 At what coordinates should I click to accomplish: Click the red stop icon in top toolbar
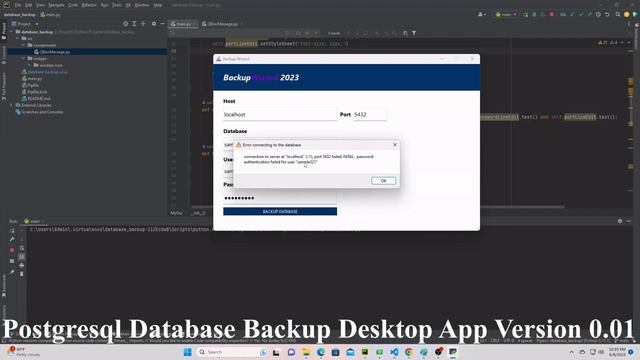[x=552, y=14]
